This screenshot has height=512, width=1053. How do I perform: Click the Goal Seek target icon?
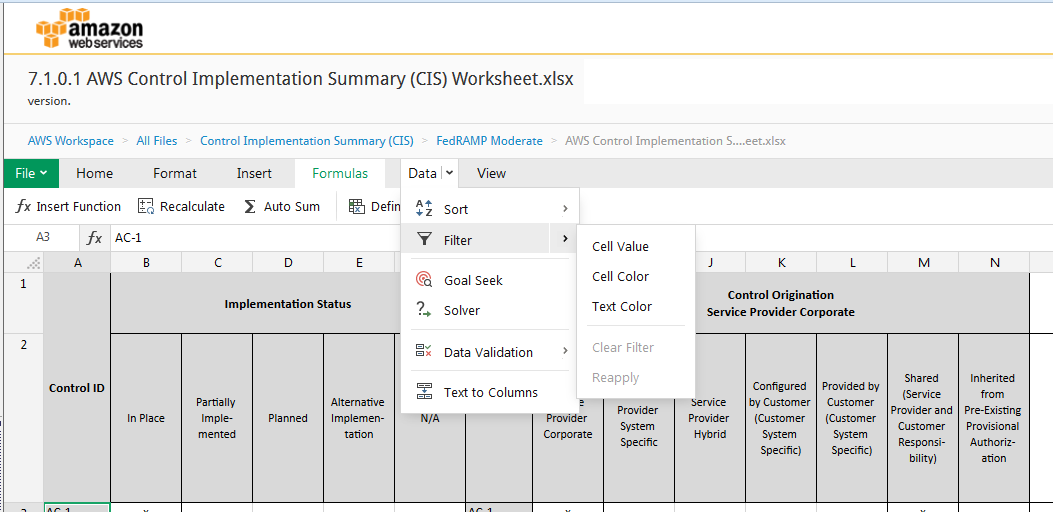pyautogui.click(x=424, y=280)
